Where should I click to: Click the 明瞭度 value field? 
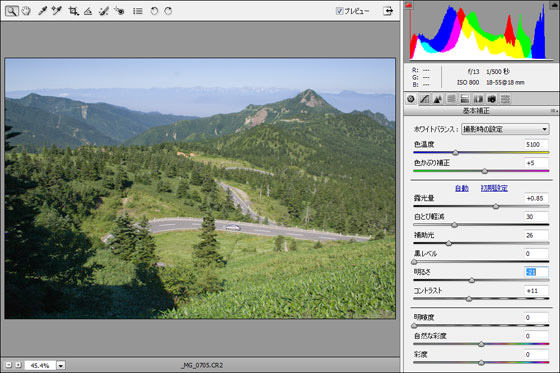536,318
